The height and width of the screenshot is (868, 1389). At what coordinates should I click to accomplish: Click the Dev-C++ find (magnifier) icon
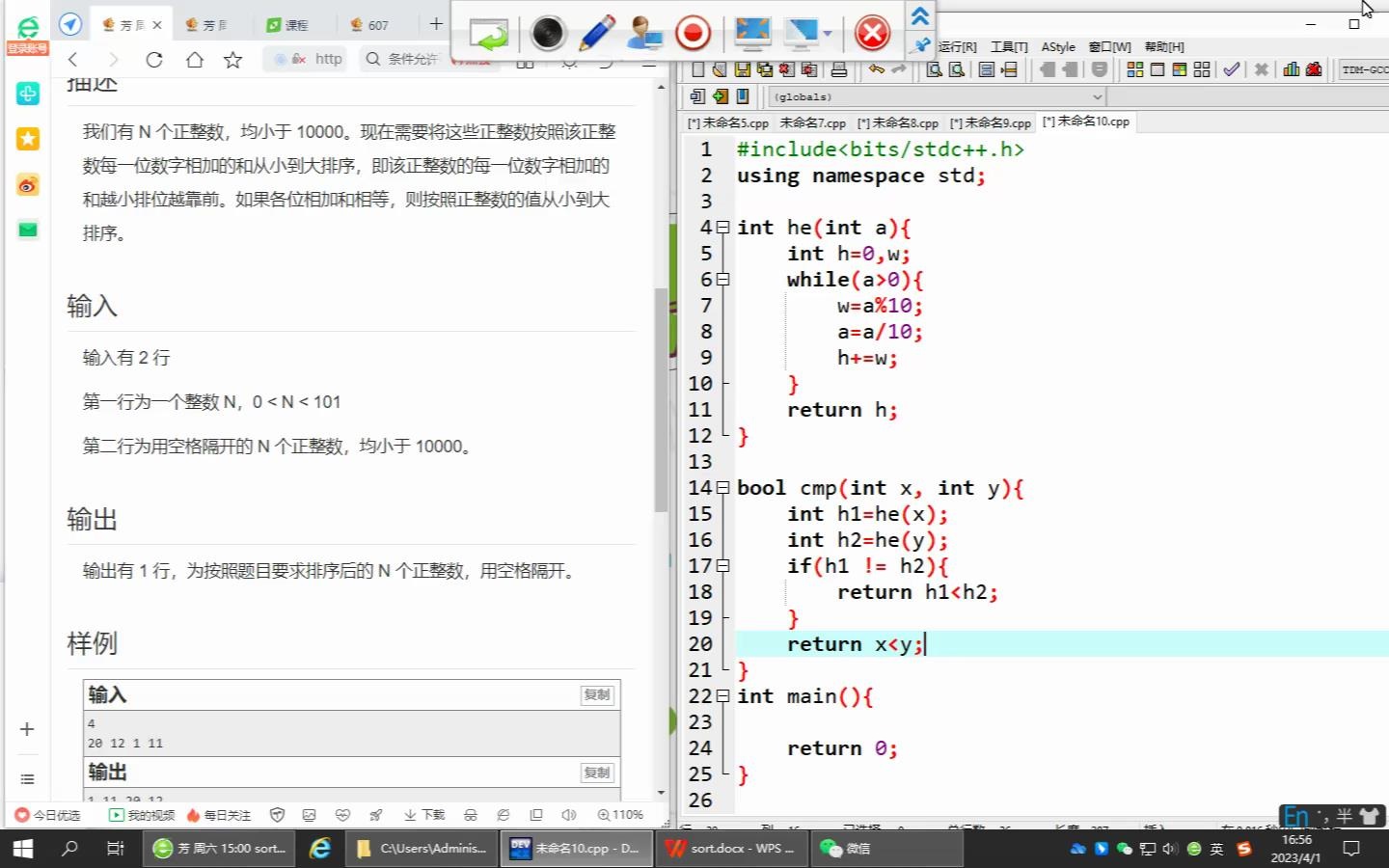pyautogui.click(x=934, y=69)
